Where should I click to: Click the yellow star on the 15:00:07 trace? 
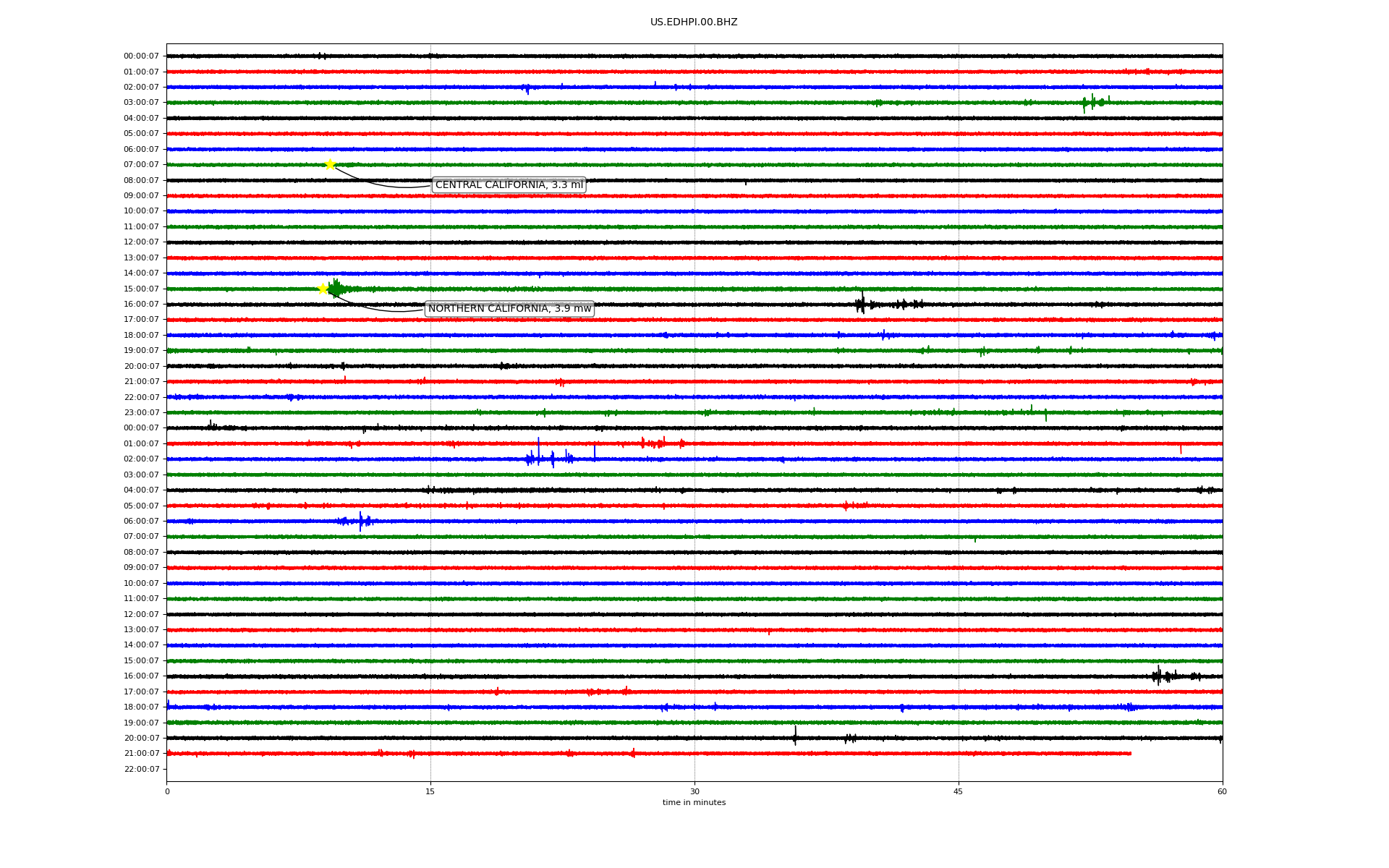point(323,289)
